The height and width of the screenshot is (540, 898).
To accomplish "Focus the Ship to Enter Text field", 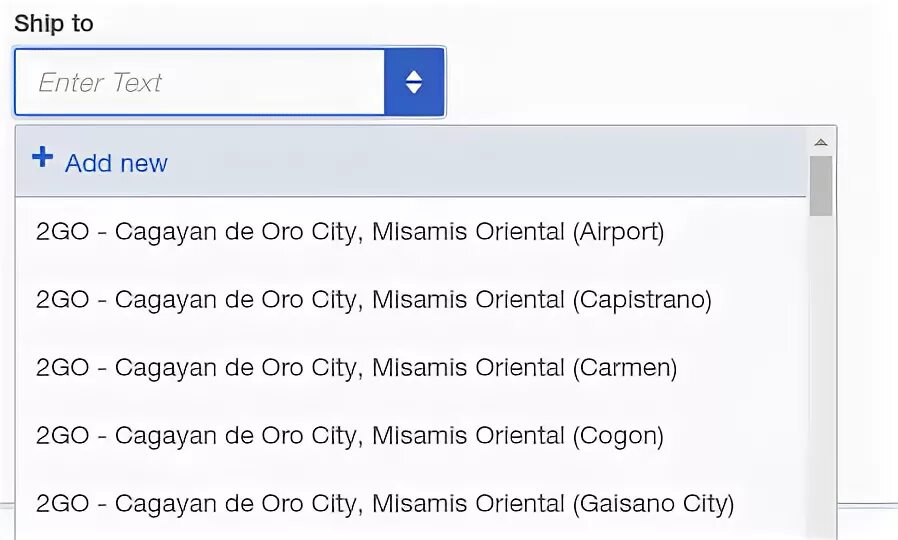I will [199, 82].
